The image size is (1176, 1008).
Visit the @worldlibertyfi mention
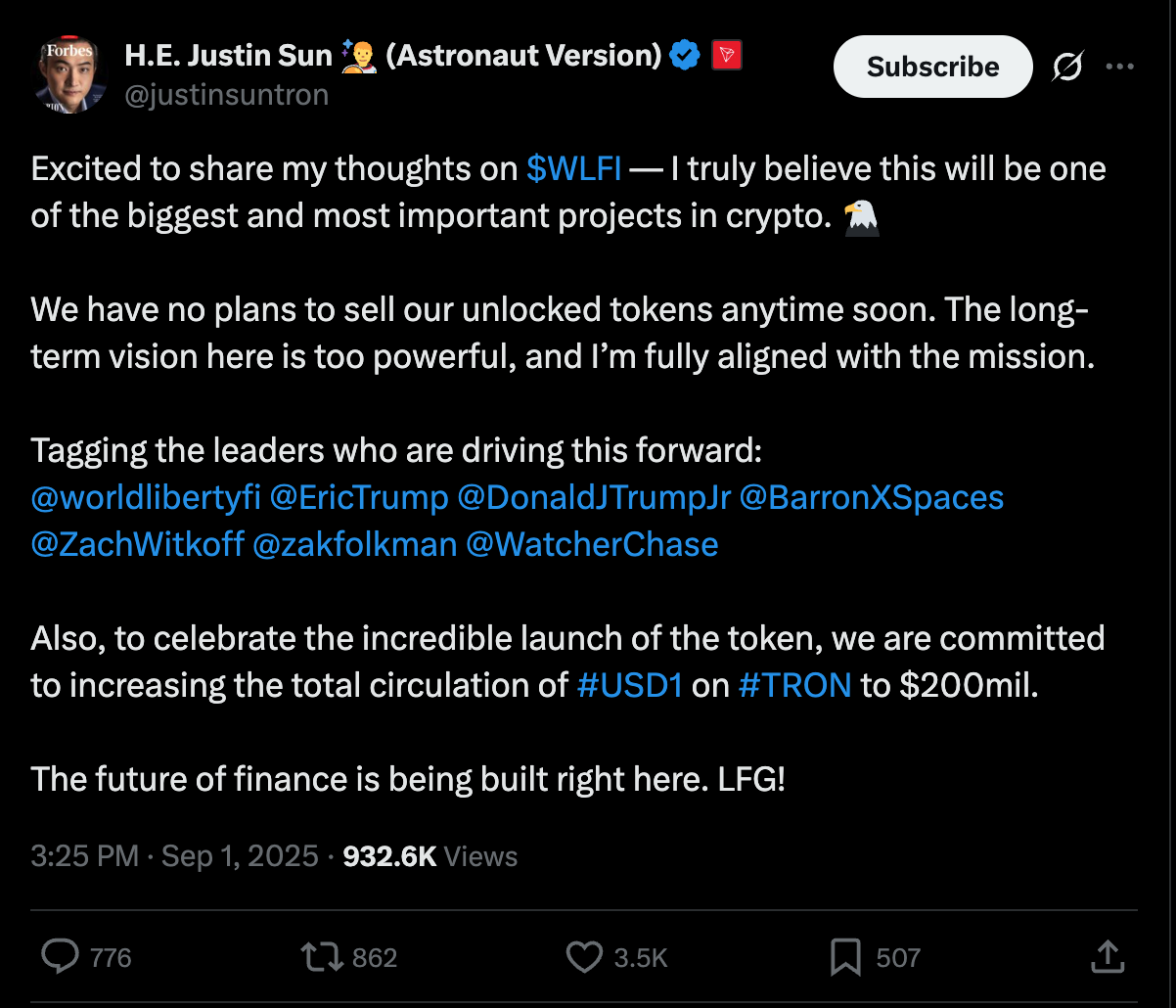(x=146, y=497)
